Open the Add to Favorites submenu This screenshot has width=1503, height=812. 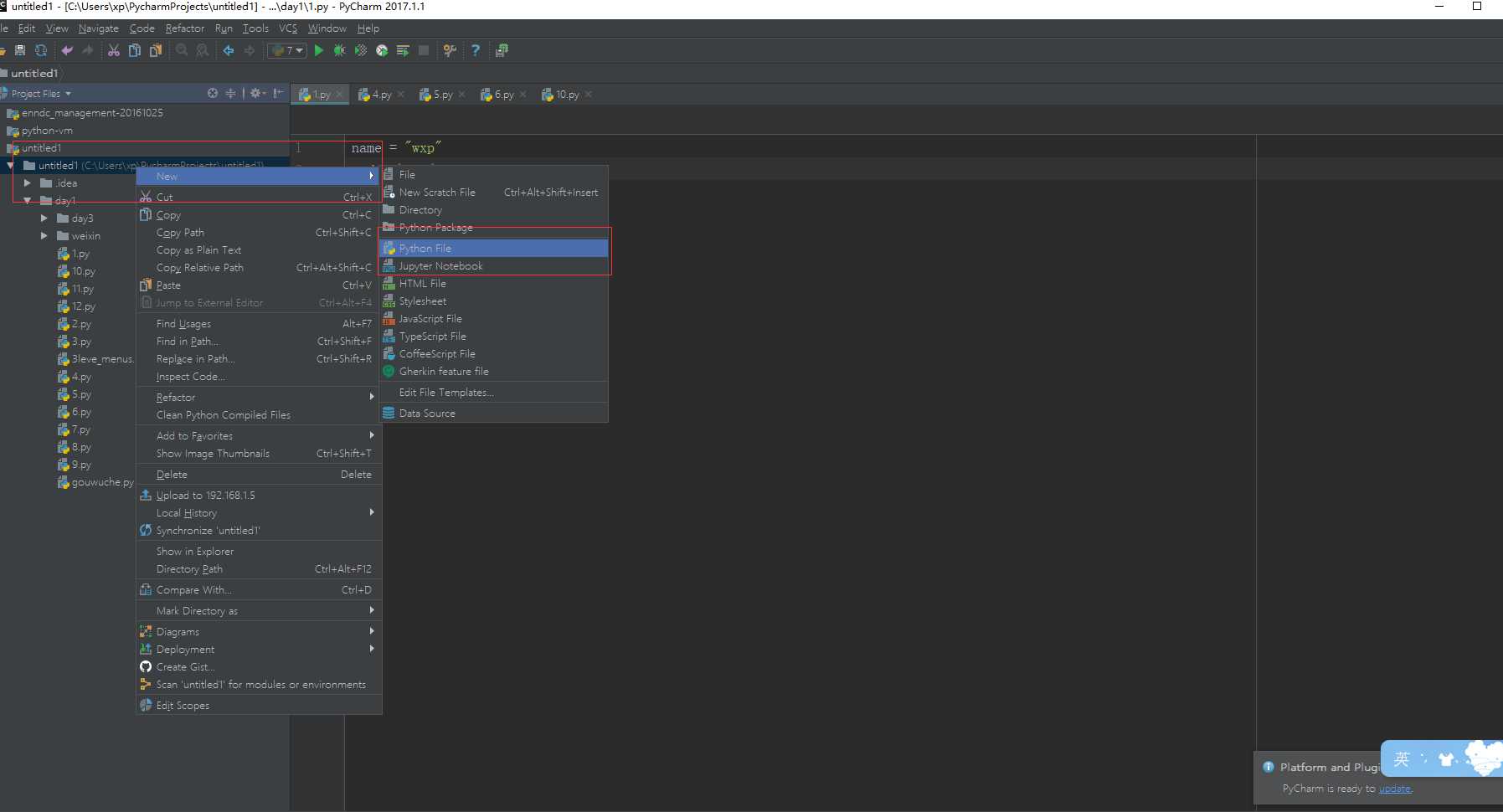click(259, 435)
